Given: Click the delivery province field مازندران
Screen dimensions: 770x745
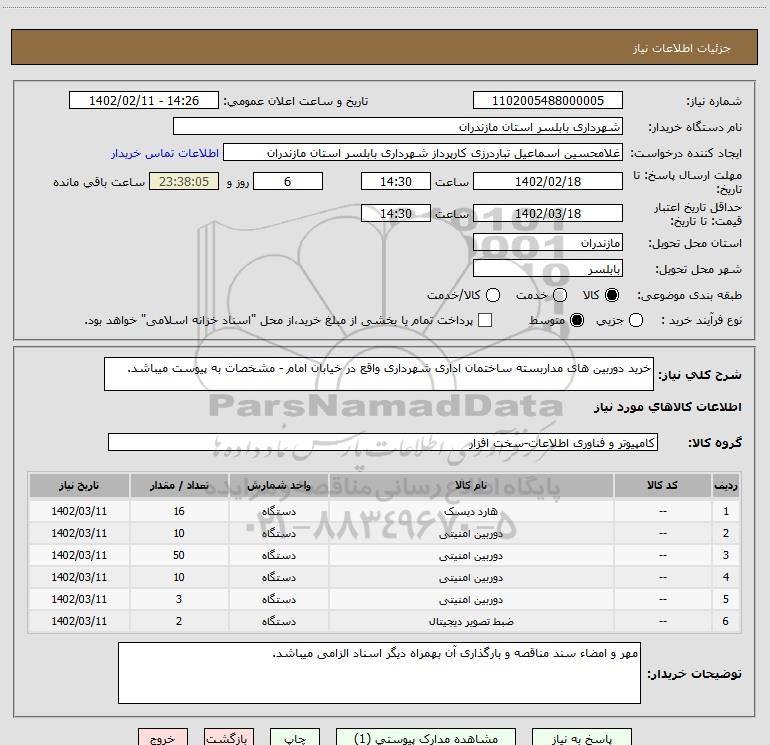Looking at the screenshot, I should (548, 243).
